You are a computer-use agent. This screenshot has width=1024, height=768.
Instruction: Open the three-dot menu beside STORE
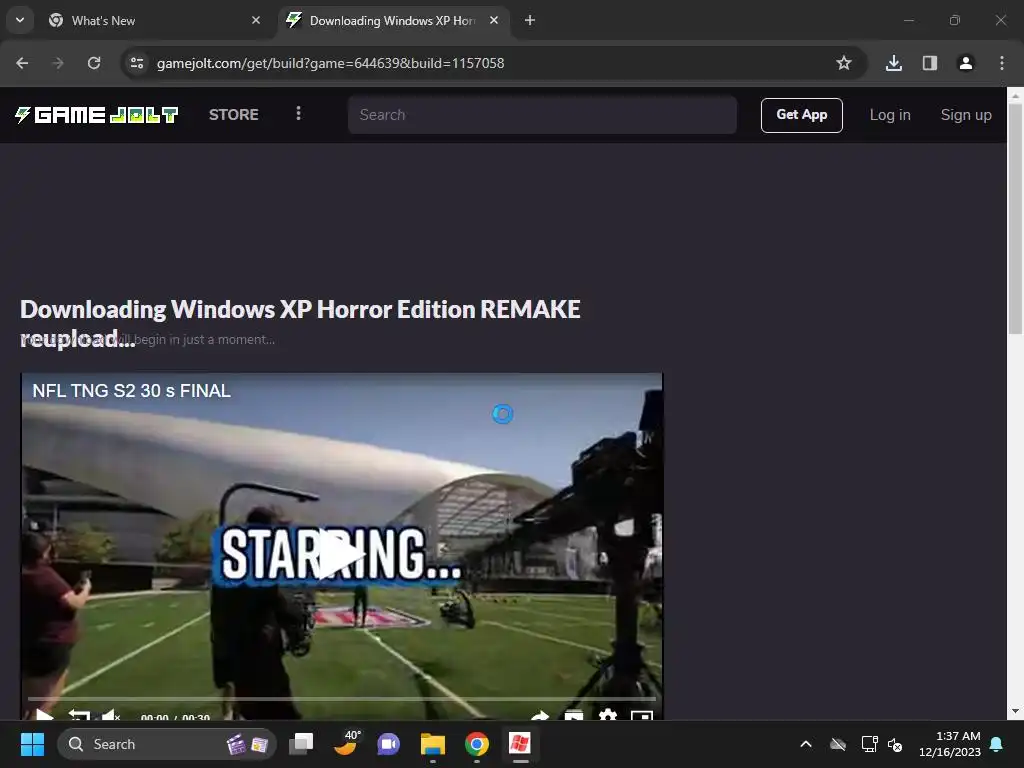pyautogui.click(x=298, y=114)
